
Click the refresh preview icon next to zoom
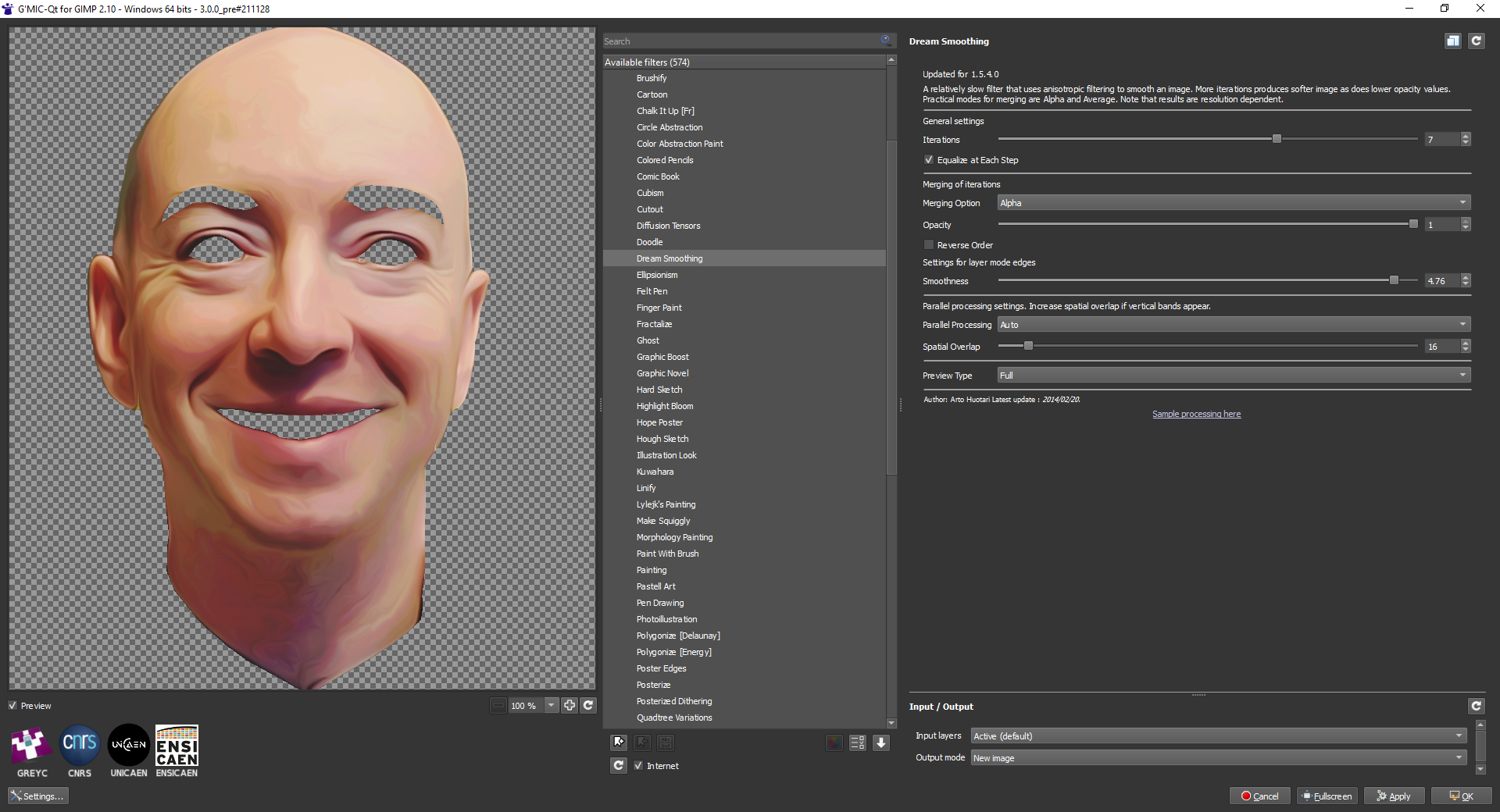(588, 705)
